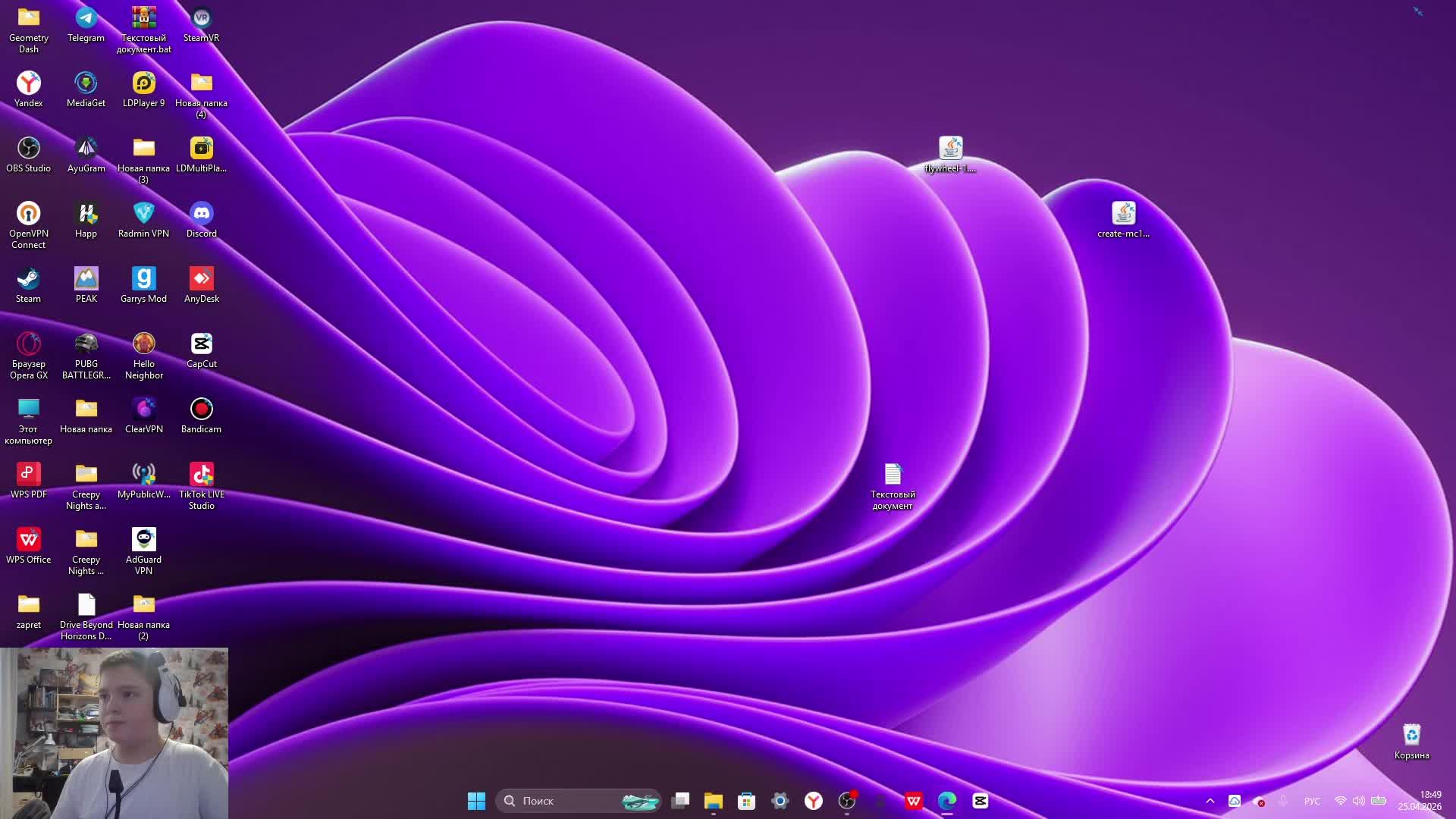Select the flywheel jar file
Screen dimensions: 1456x819
tap(950, 149)
